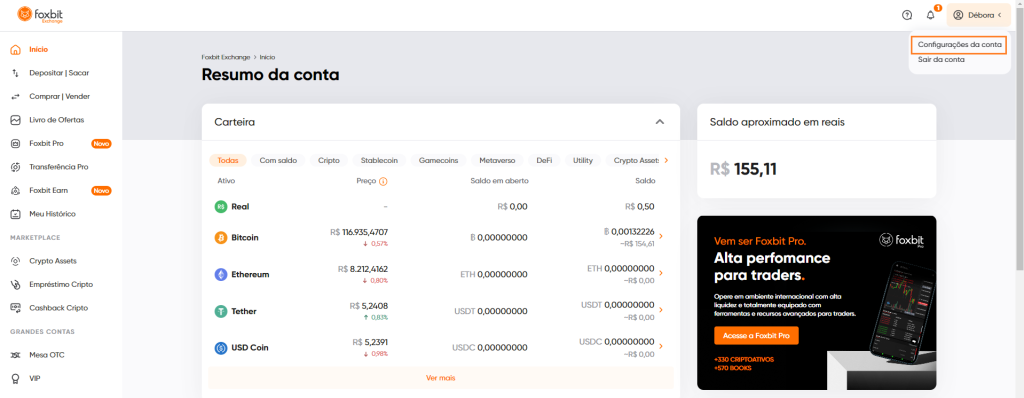
Task: Click the page vertical scrollbar
Action: click(1019, 150)
